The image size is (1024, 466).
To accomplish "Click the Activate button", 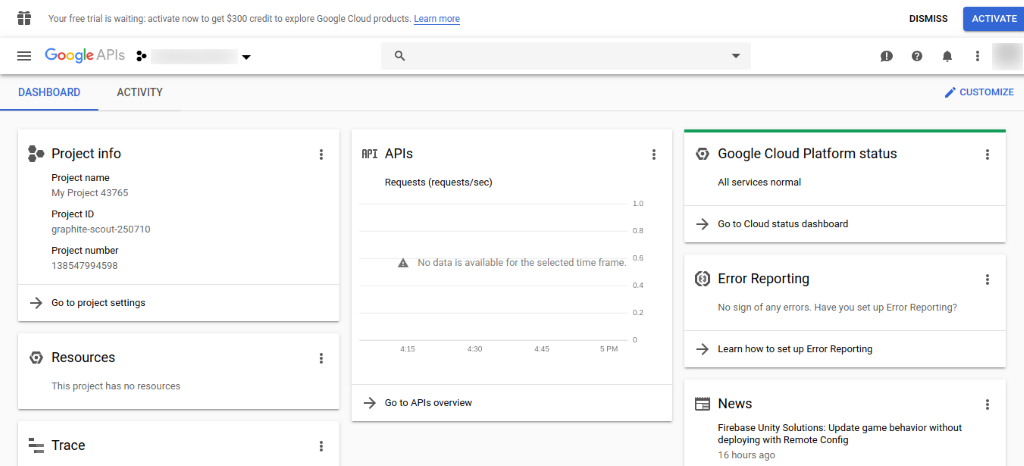I will point(993,18).
